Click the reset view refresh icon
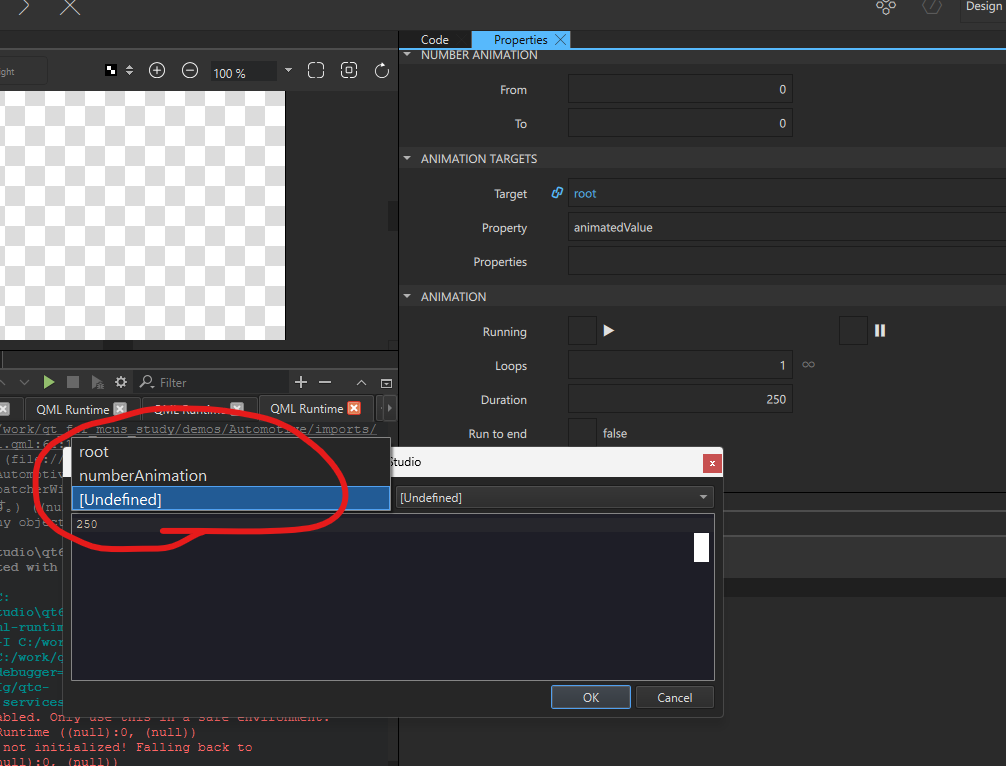This screenshot has width=1006, height=766. (382, 71)
